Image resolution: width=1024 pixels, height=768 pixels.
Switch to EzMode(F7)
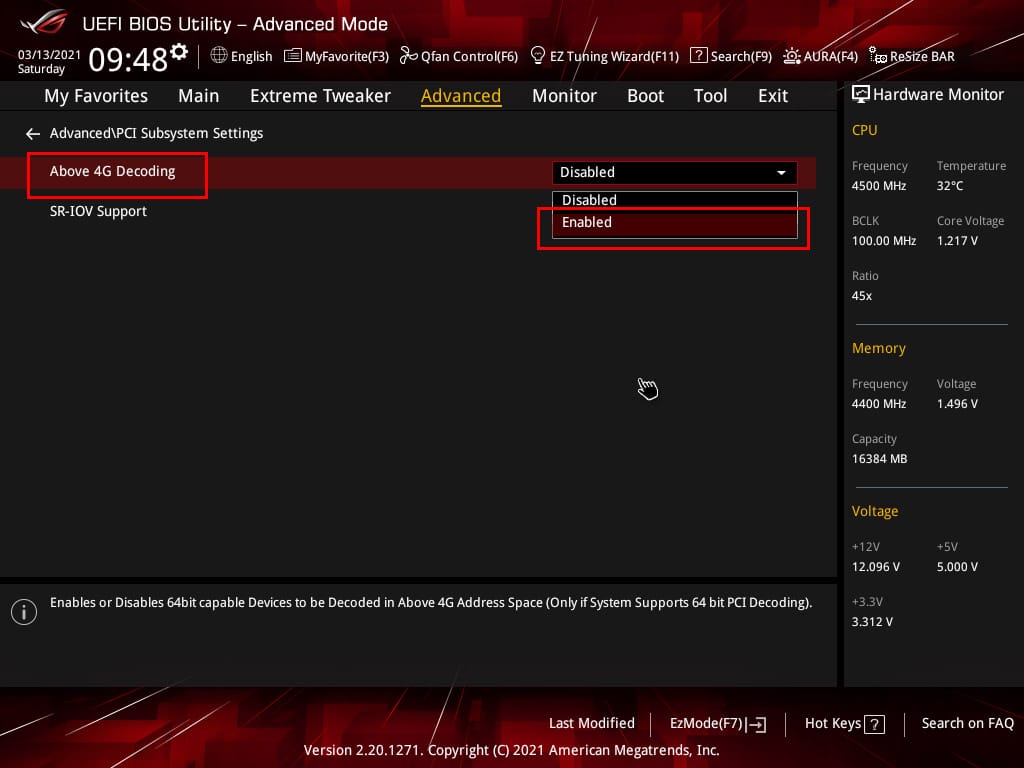(x=718, y=724)
